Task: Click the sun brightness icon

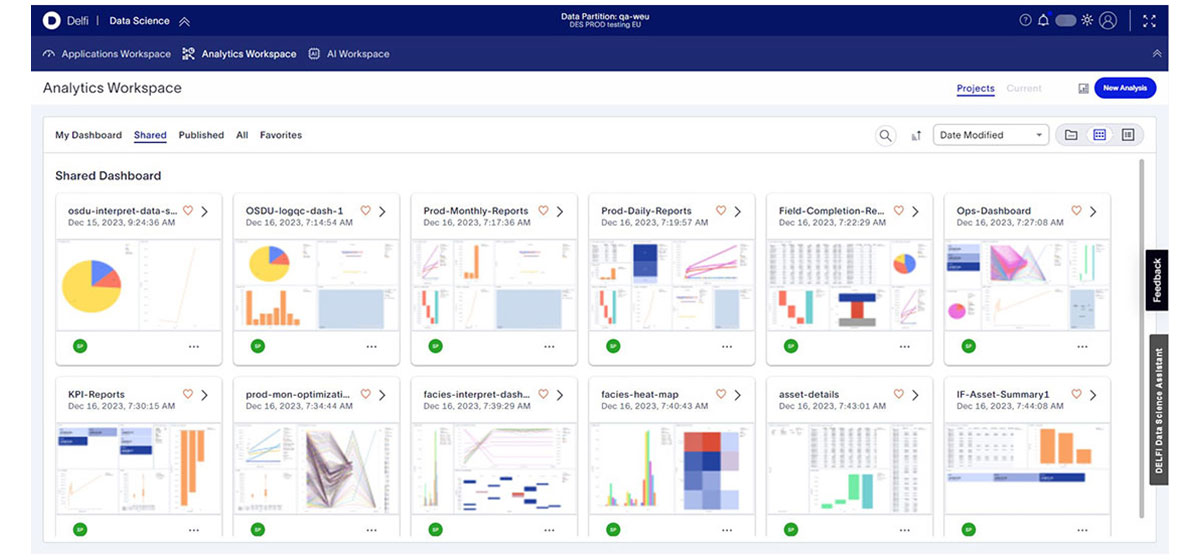Action: tap(1087, 20)
